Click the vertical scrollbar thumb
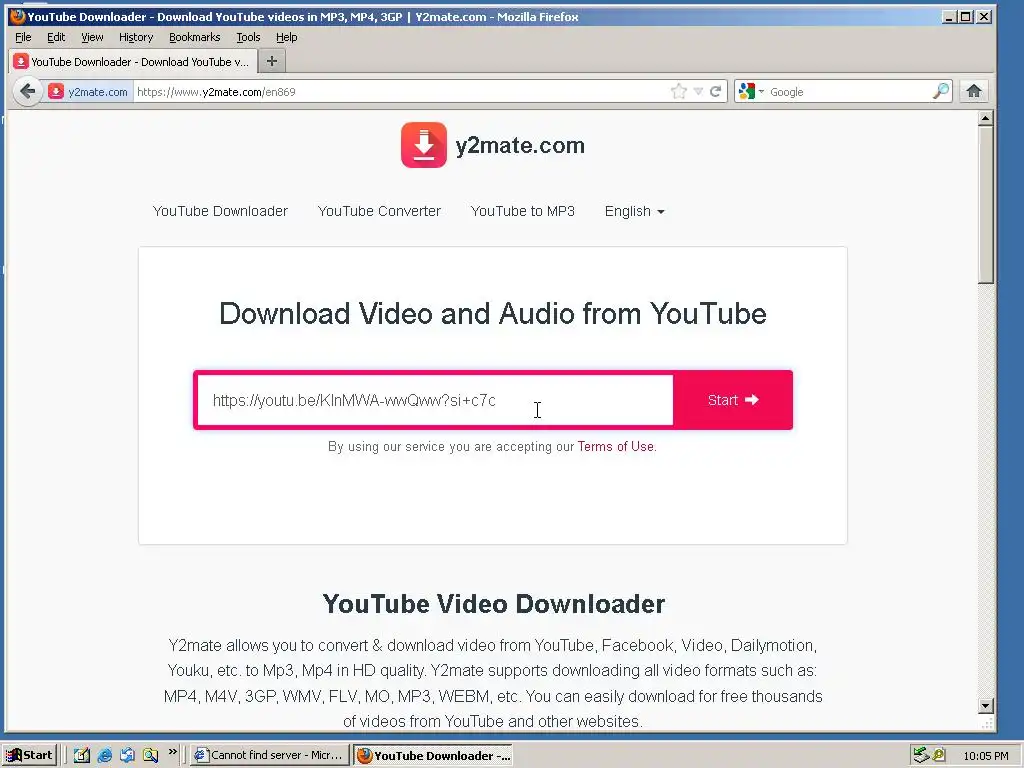This screenshot has width=1024, height=768. [x=985, y=204]
